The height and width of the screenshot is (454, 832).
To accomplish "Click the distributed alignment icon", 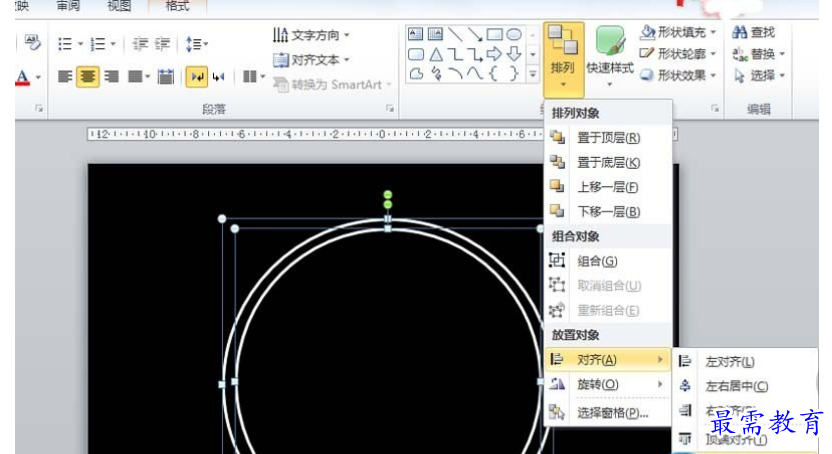I will coord(166,77).
